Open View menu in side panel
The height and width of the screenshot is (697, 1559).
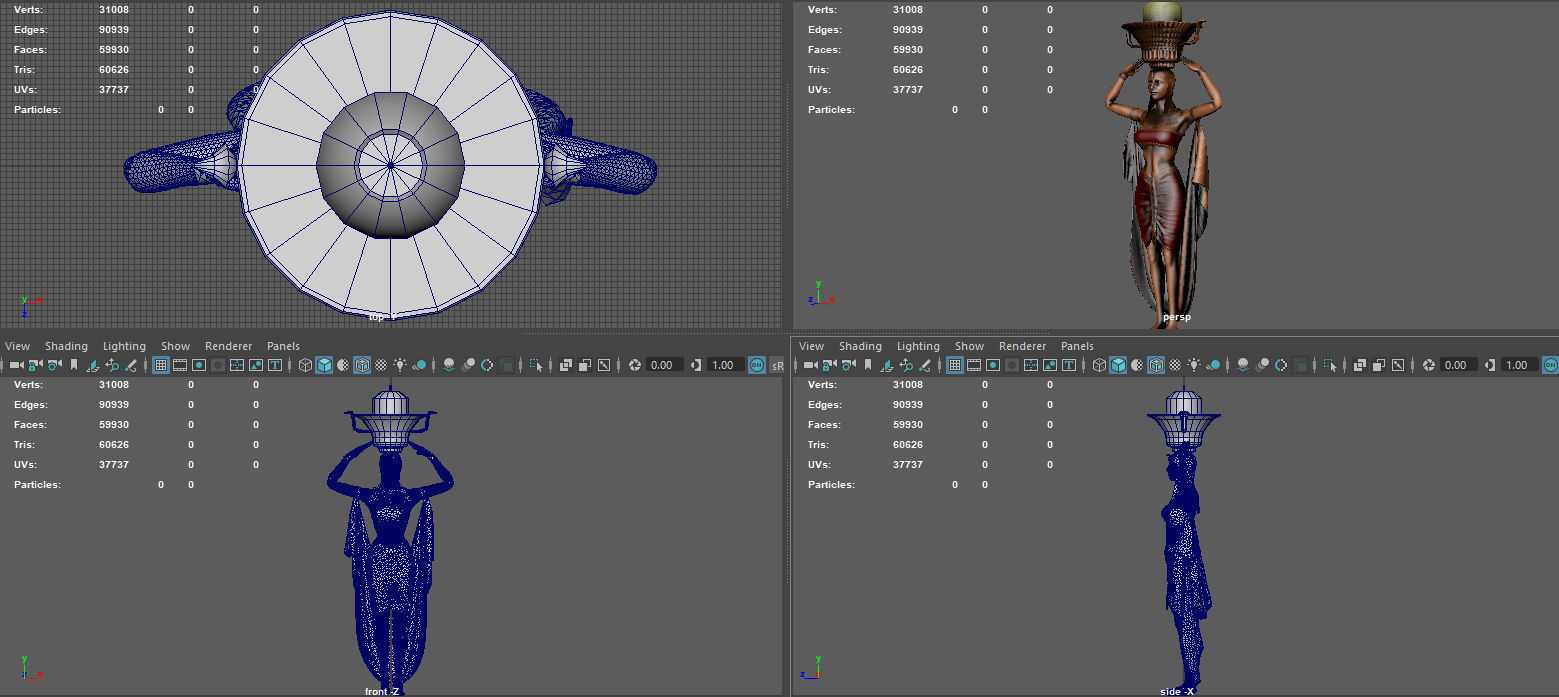812,346
